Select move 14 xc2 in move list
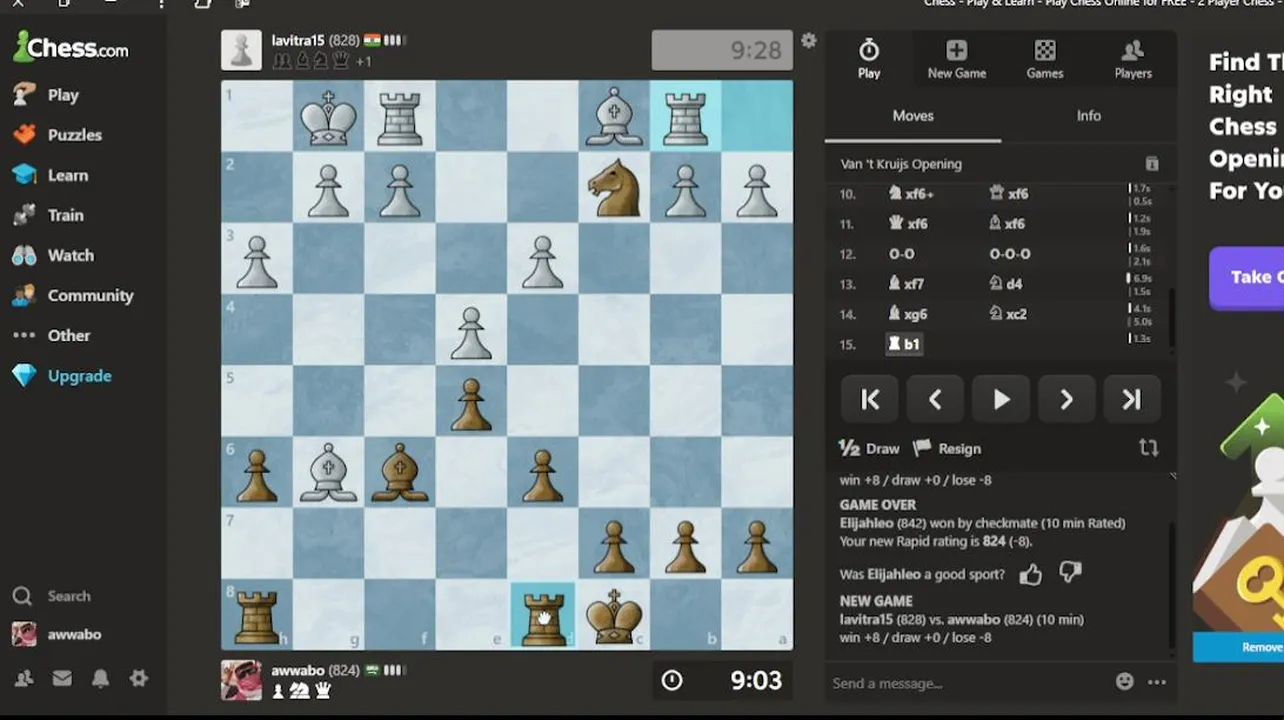Viewport: 1284px width, 720px height. click(x=1009, y=314)
